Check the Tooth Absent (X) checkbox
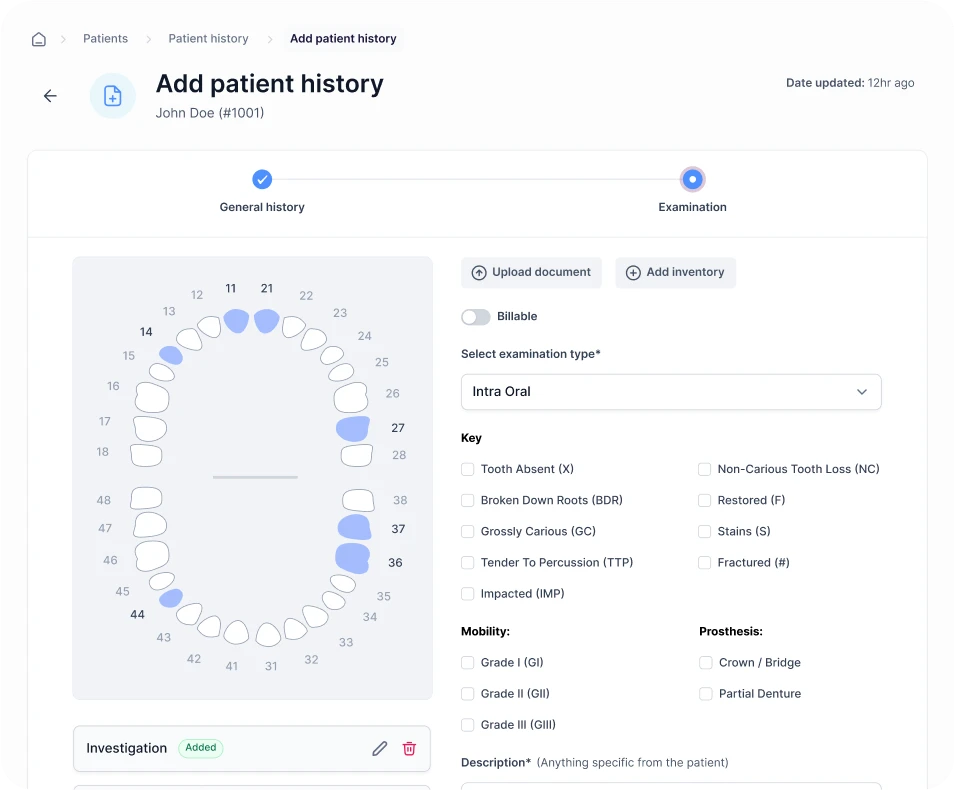954x790 pixels. point(467,469)
